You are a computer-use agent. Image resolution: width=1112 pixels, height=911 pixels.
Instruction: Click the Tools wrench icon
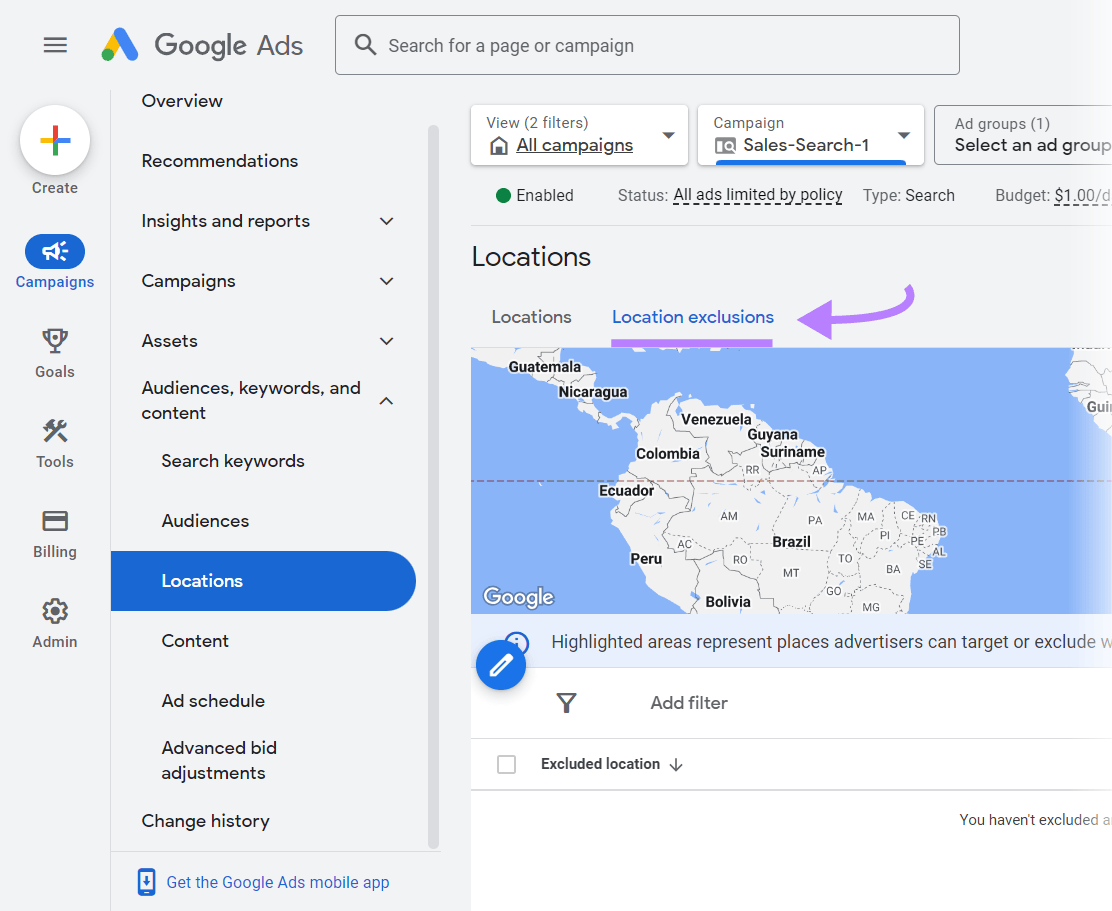pyautogui.click(x=55, y=430)
